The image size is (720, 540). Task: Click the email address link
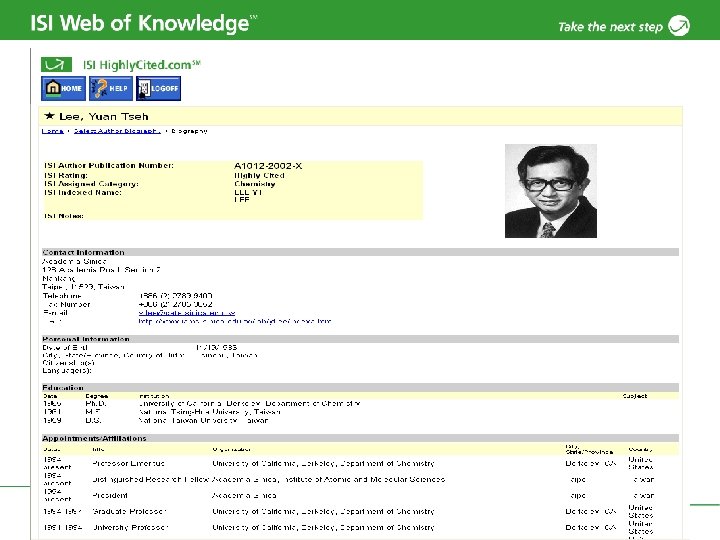click(x=187, y=313)
